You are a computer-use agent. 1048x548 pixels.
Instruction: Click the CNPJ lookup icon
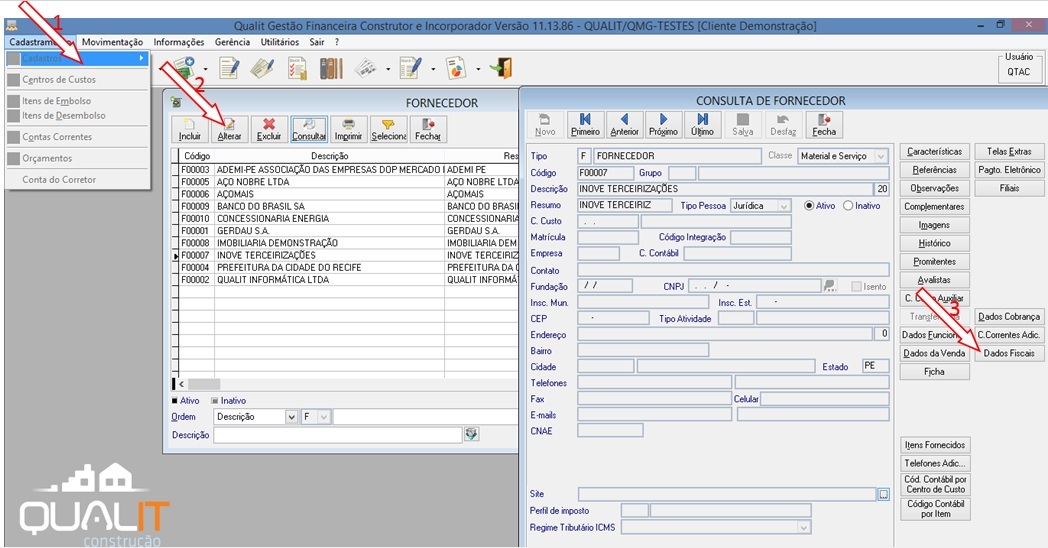tap(830, 286)
